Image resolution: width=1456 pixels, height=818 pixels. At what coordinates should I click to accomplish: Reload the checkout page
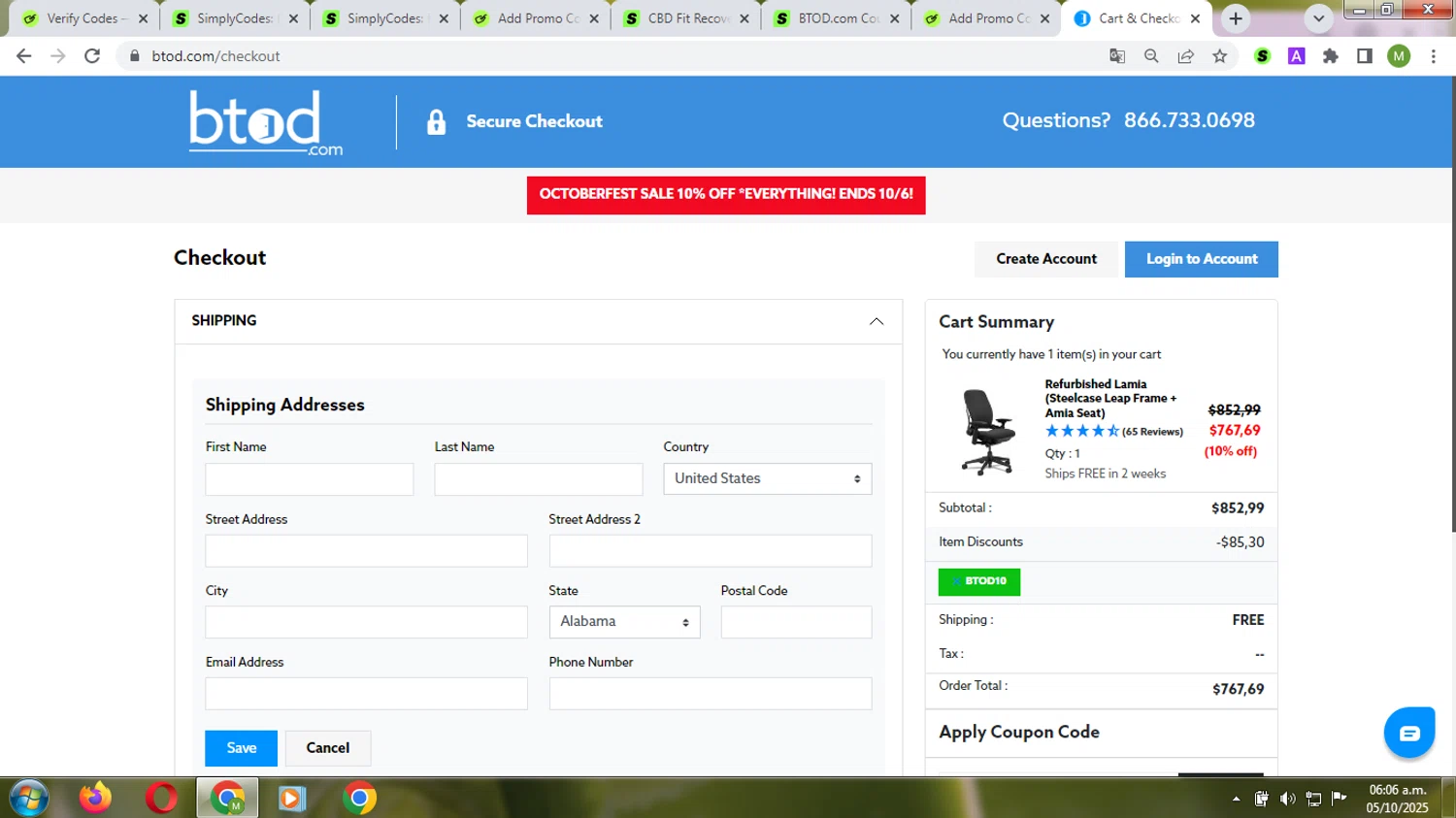pos(92,56)
